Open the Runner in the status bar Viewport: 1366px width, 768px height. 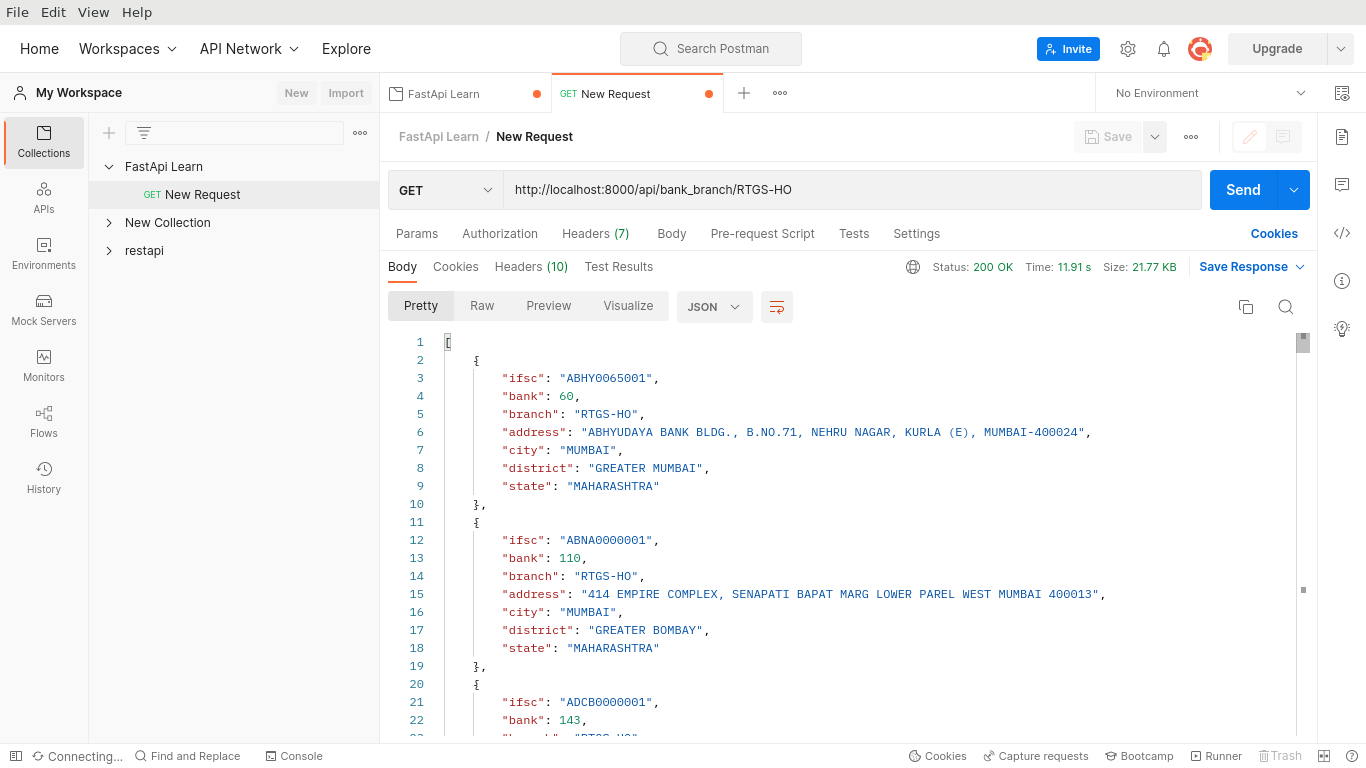point(1216,756)
